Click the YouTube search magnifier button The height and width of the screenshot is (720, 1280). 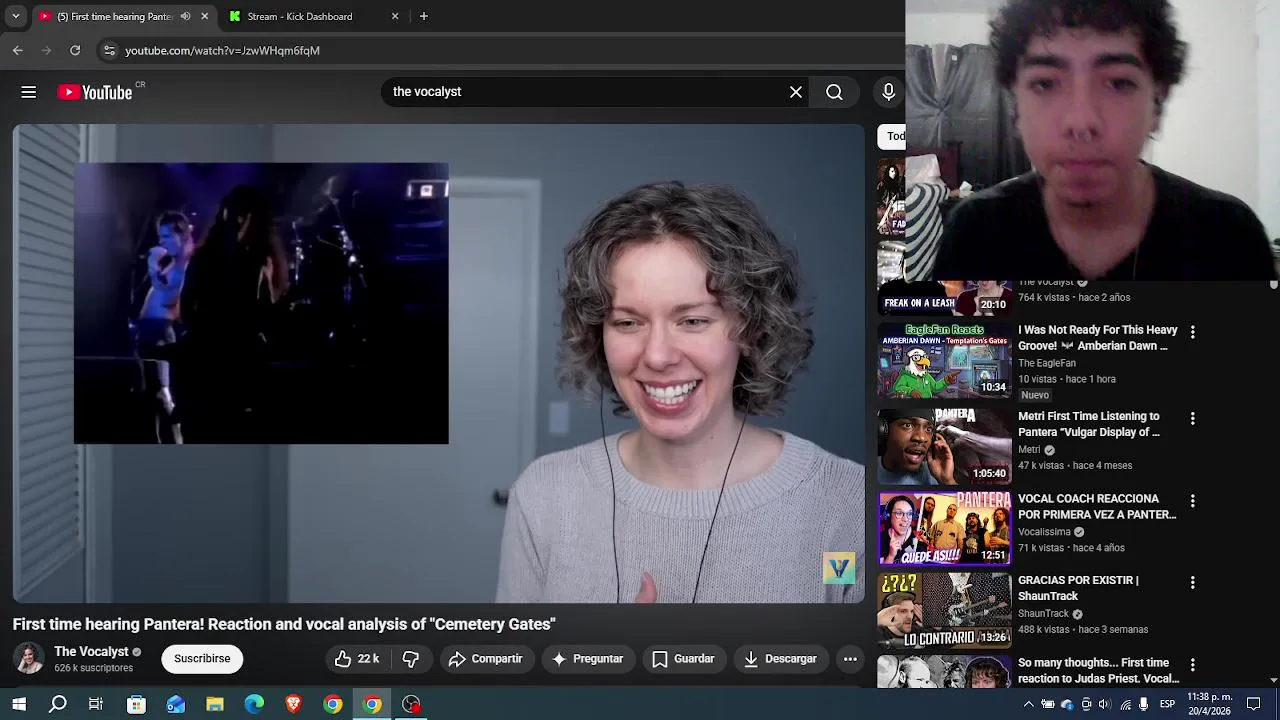click(x=834, y=92)
